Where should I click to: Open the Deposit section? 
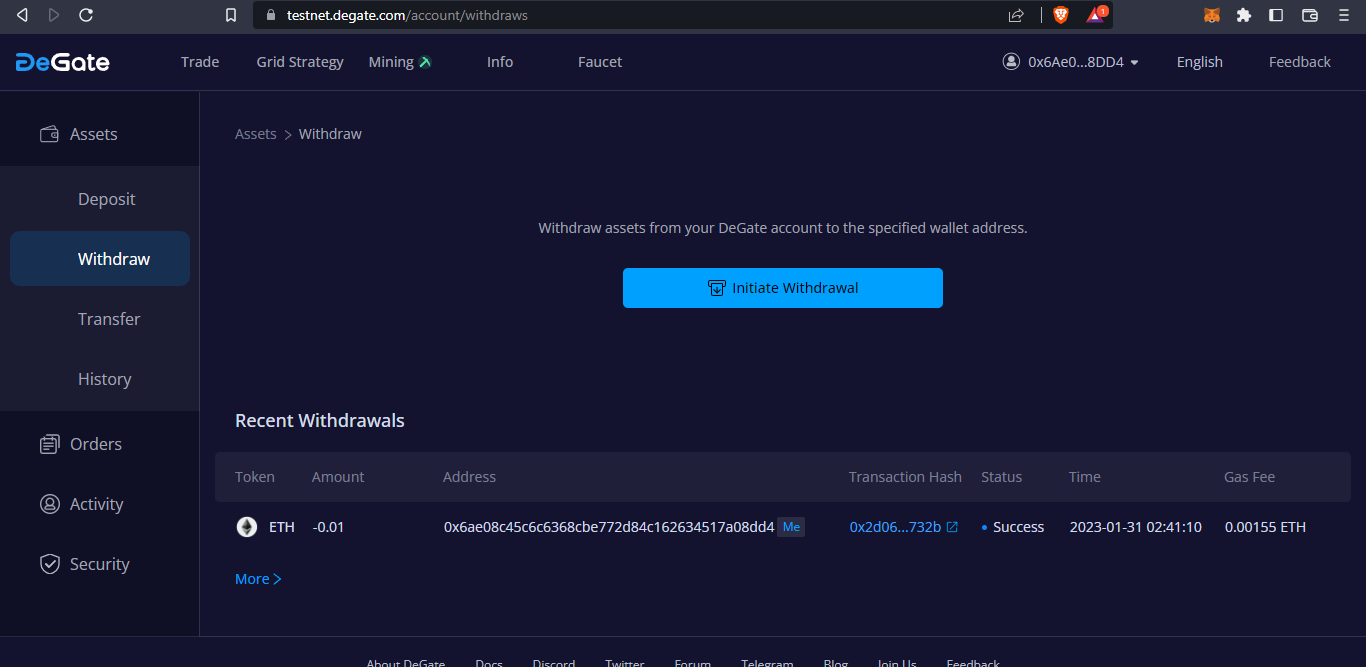tap(100, 199)
